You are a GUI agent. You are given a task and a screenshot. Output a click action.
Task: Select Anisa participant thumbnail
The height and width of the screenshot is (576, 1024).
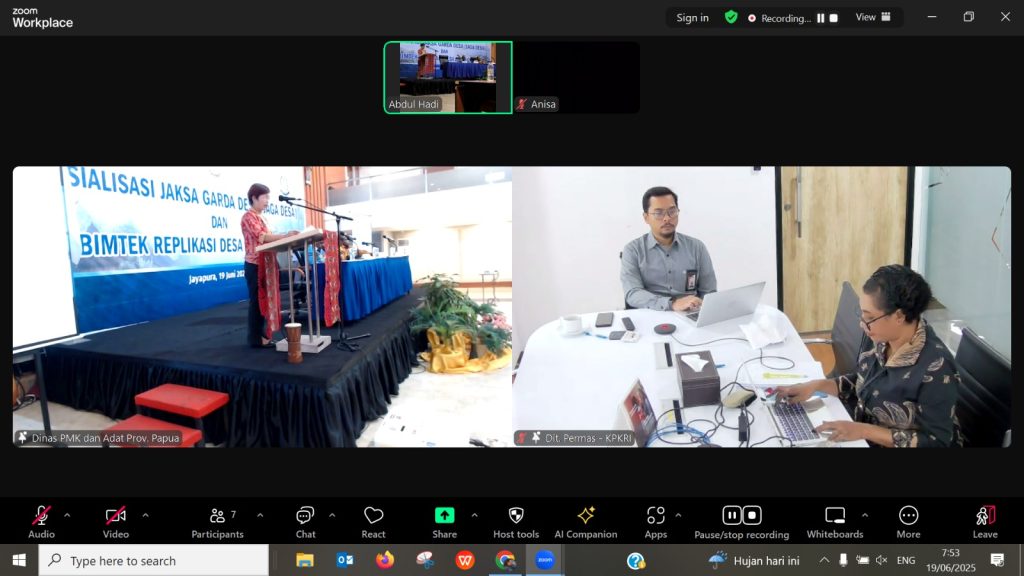[x=577, y=77]
